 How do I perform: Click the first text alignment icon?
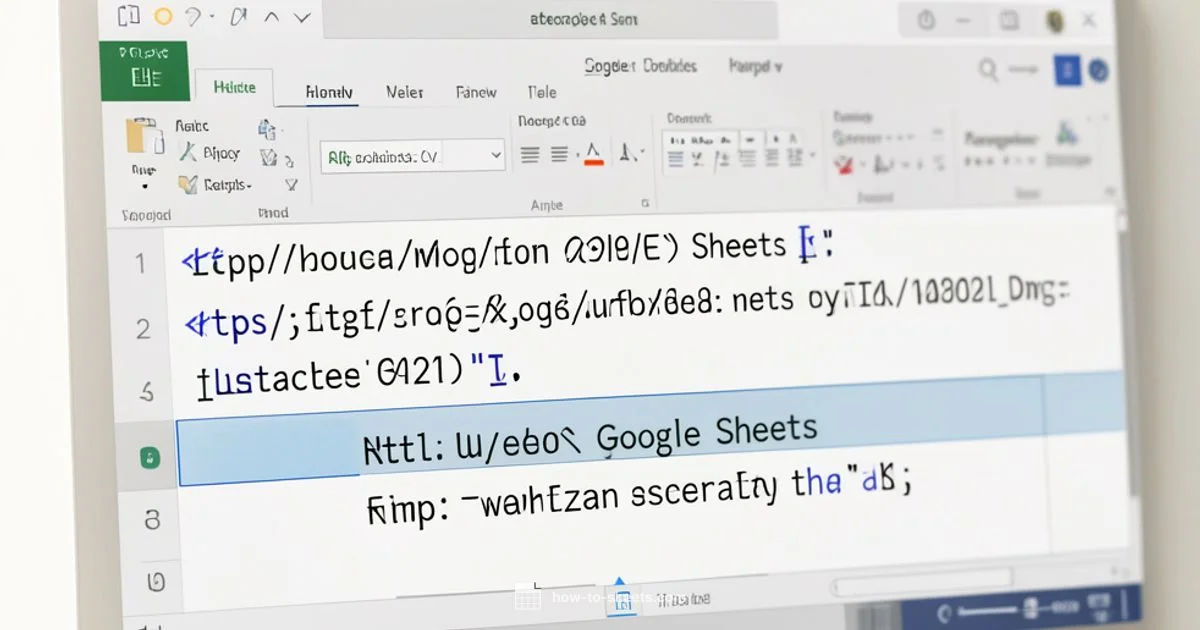click(x=530, y=154)
